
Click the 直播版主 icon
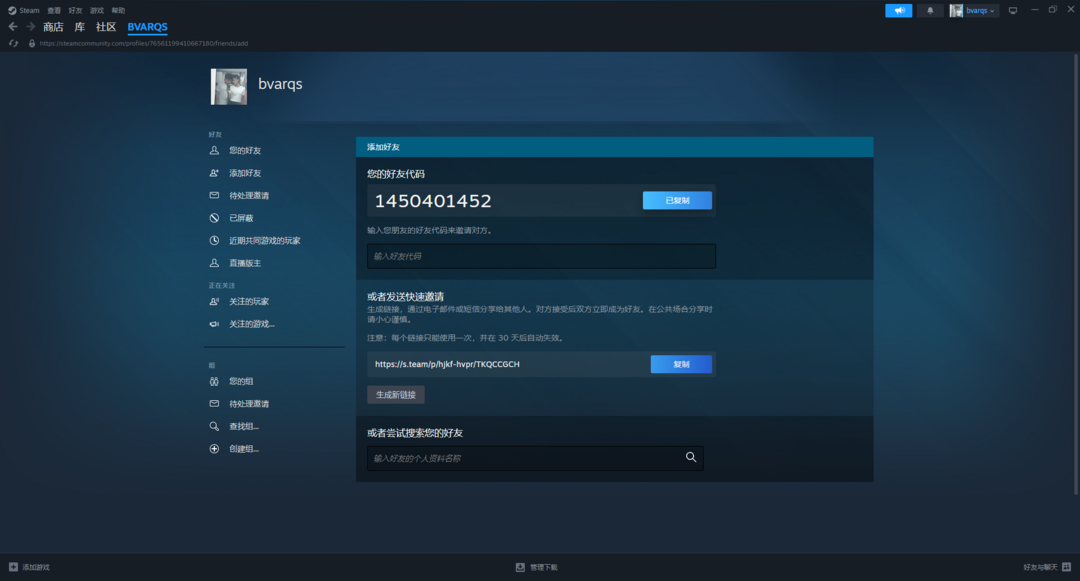tap(214, 263)
